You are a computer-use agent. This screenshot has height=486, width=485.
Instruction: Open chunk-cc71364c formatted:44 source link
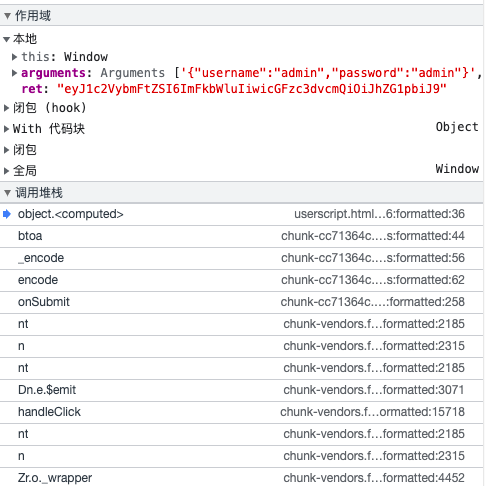click(x=373, y=236)
